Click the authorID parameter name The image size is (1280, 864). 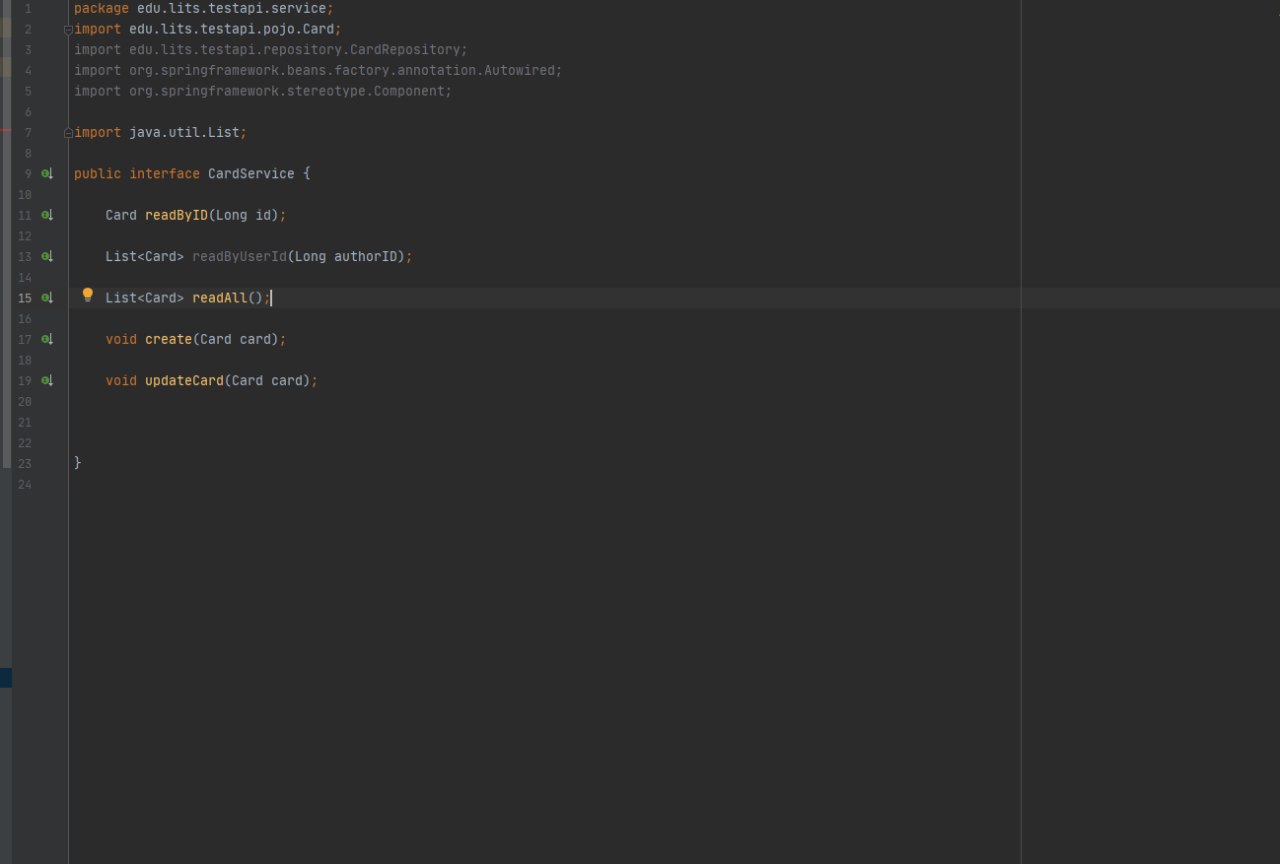pos(365,257)
